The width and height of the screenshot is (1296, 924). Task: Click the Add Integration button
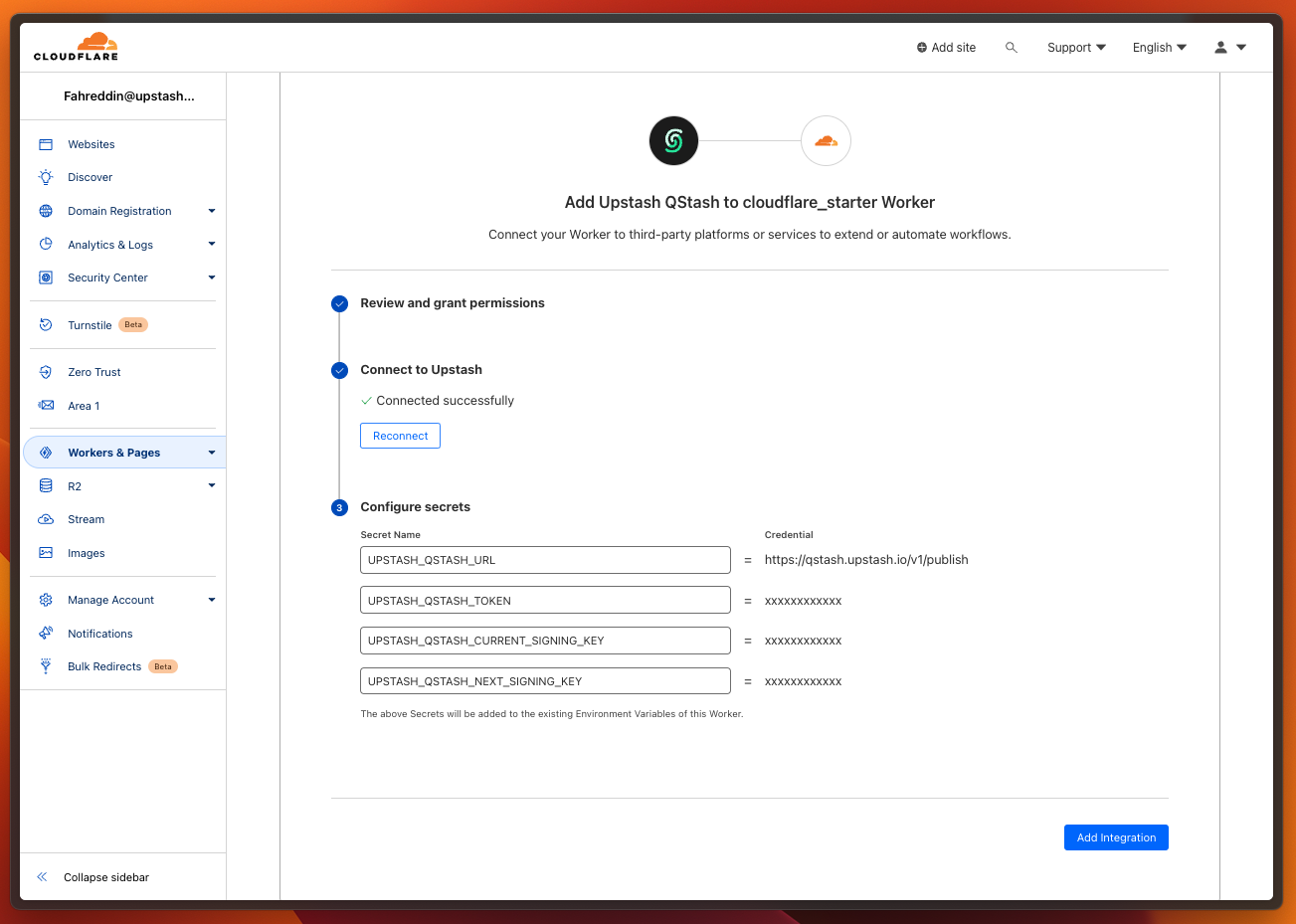(x=1116, y=837)
